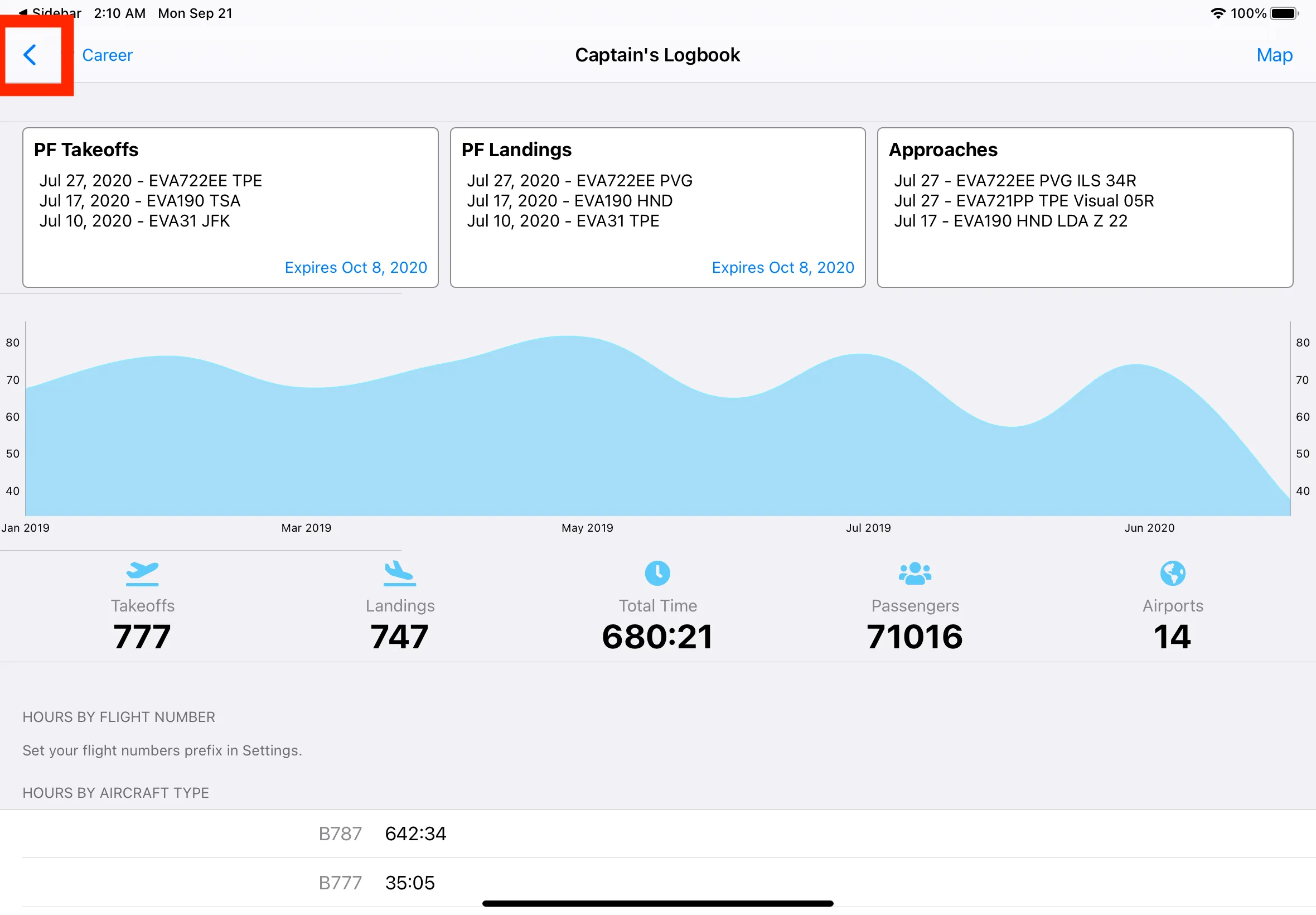This screenshot has width=1316, height=915.
Task: Tap the Takeoffs airplane icon
Action: click(142, 573)
